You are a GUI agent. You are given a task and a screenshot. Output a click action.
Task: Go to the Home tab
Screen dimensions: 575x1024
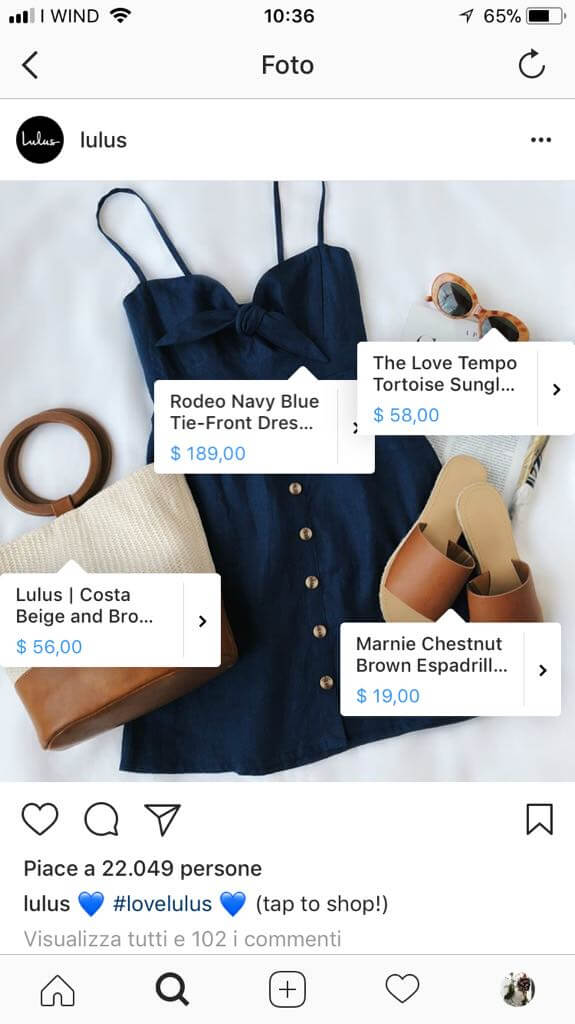(58, 989)
